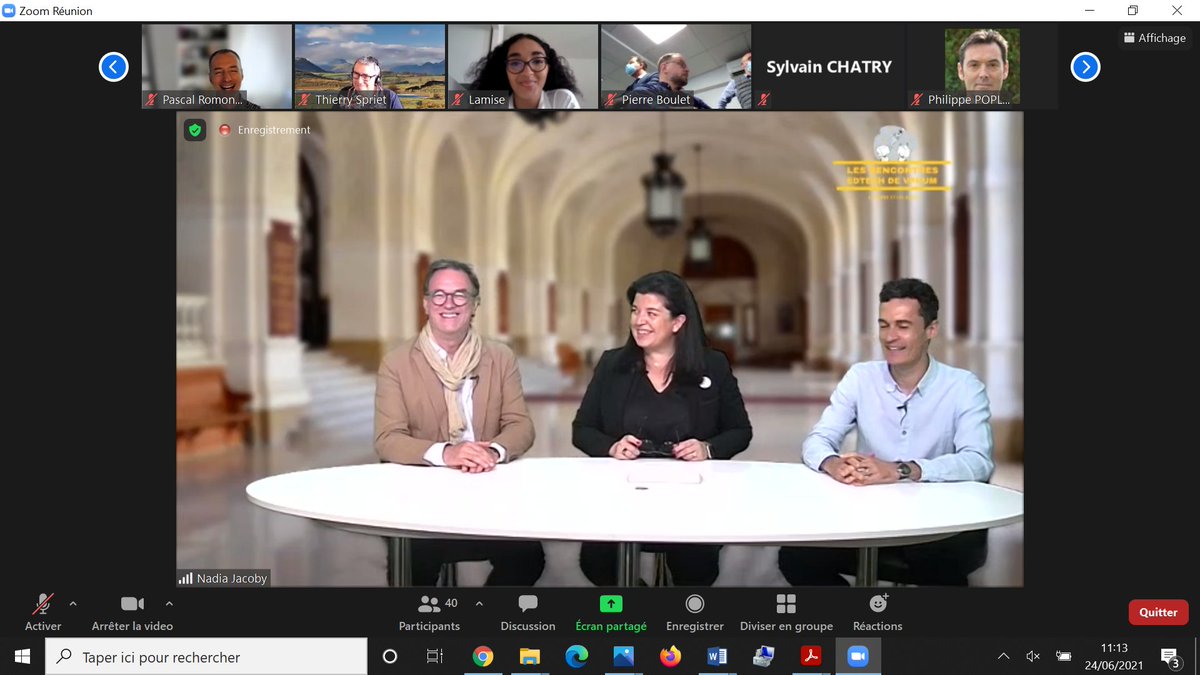Unmute the microphone via Activer
Image resolution: width=1200 pixels, height=675 pixels.
(43, 612)
